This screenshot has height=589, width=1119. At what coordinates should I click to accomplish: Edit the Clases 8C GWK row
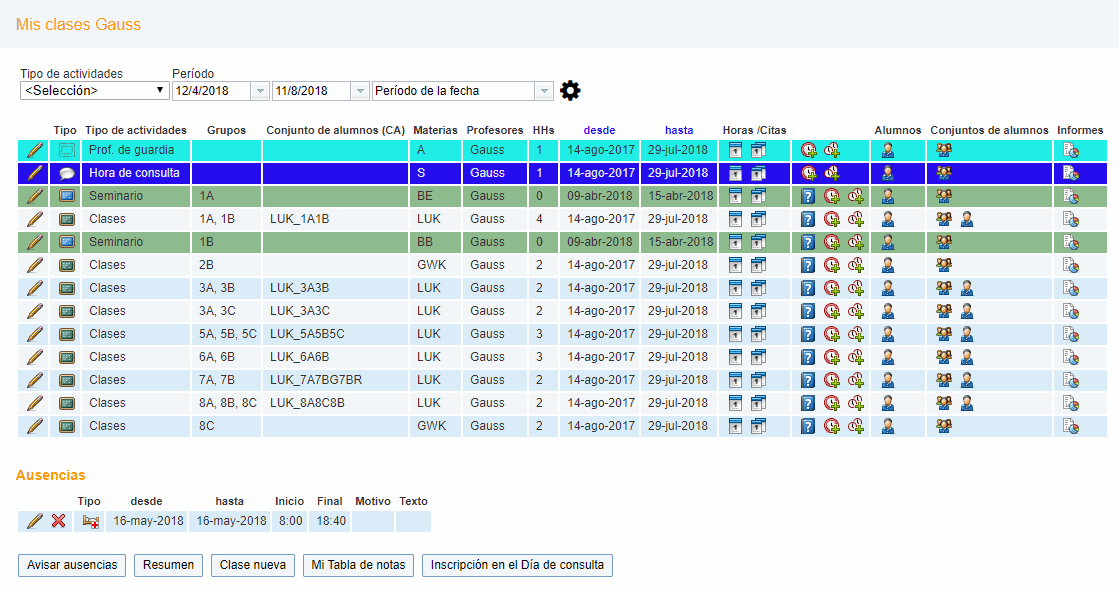[x=34, y=426]
